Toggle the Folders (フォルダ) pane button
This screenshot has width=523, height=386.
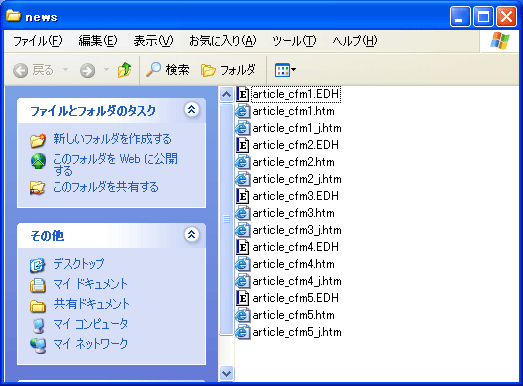pos(228,70)
